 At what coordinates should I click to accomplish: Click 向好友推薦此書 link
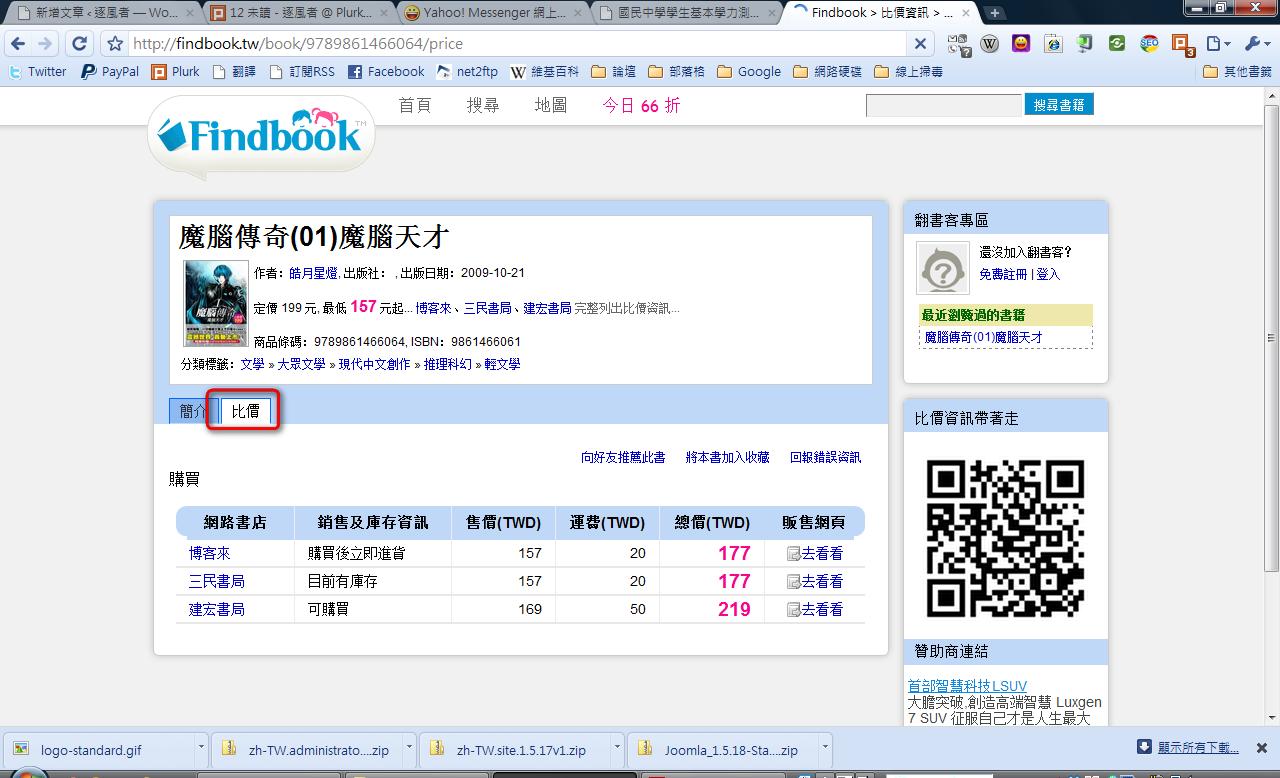click(623, 457)
